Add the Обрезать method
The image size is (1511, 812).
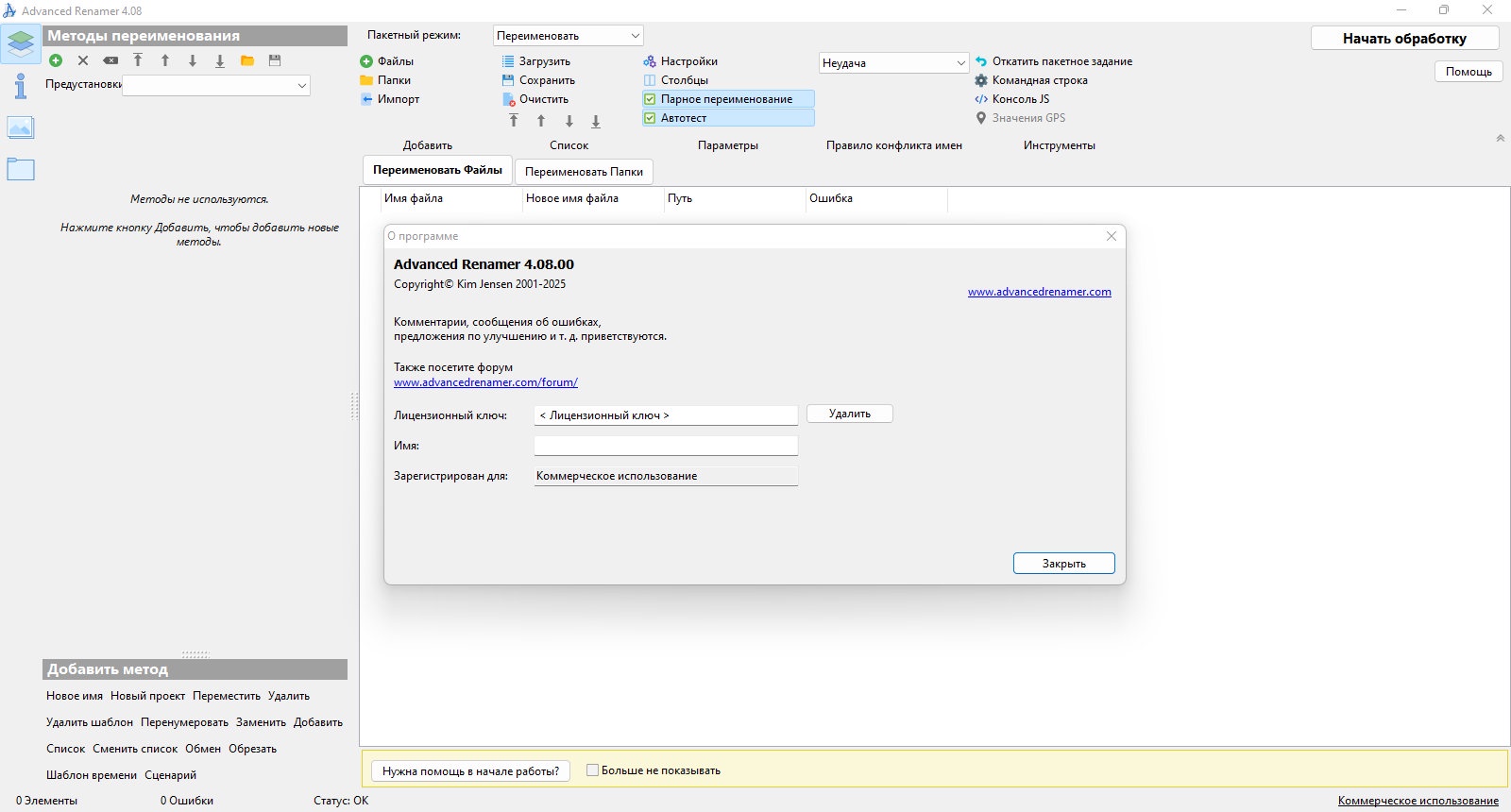253,749
